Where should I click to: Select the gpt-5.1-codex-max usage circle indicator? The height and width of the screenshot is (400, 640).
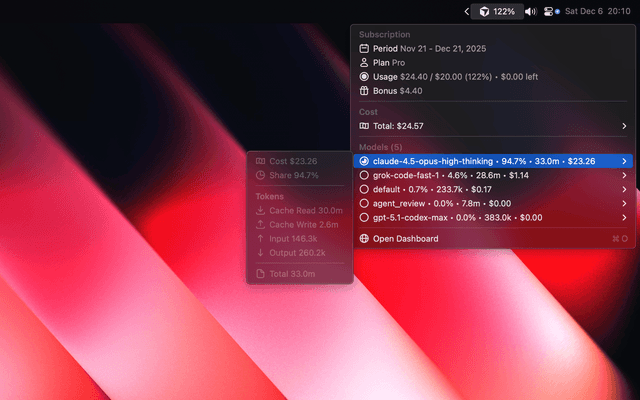pos(364,217)
